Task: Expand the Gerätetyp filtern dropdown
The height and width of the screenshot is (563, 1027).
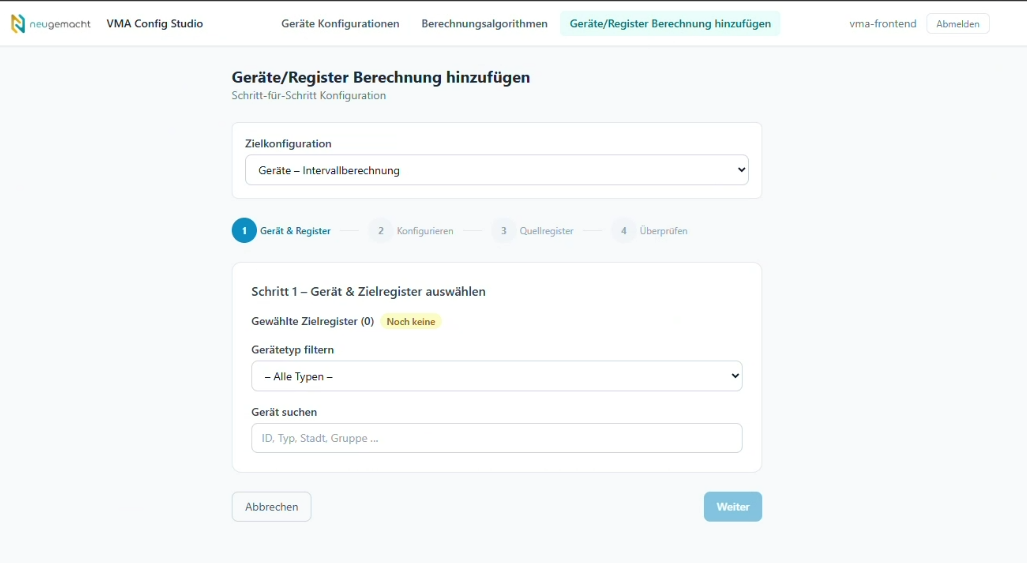Action: click(496, 376)
